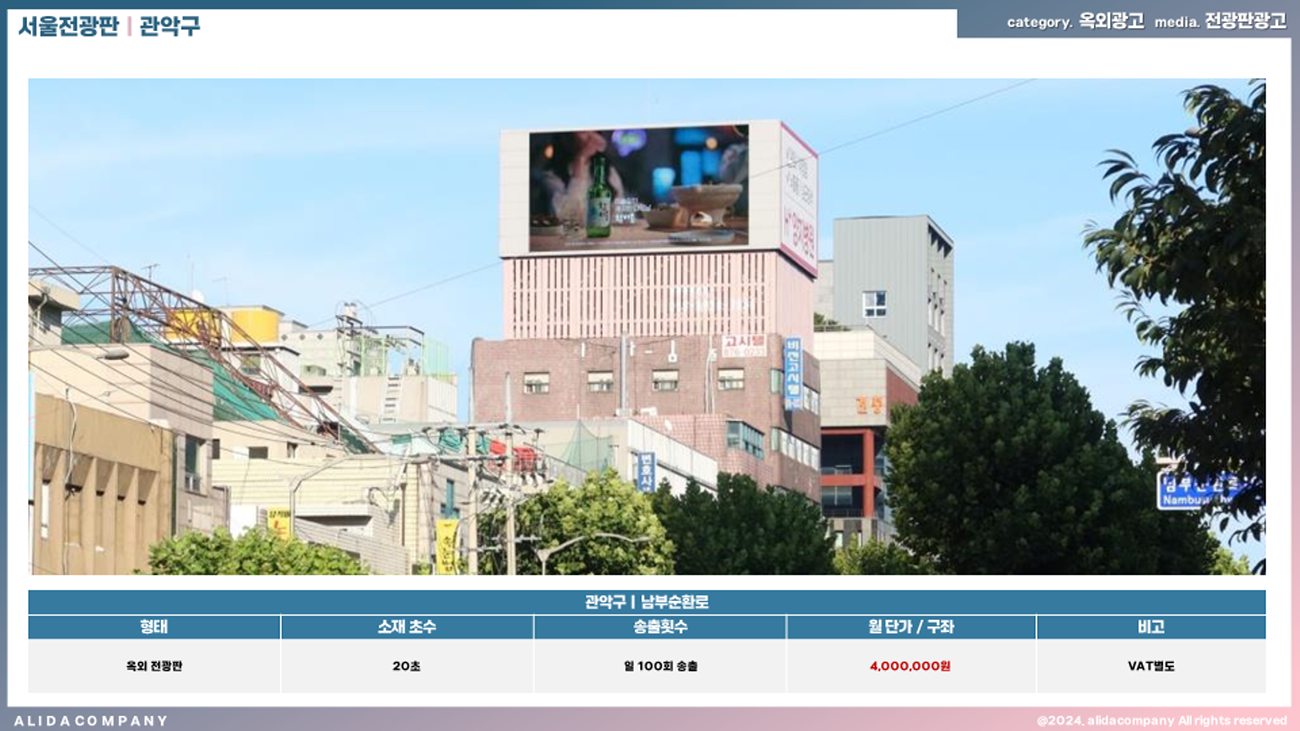This screenshot has width=1300, height=731.
Task: Select the 관악구 | 남부순환로 table header
Action: coord(646,602)
